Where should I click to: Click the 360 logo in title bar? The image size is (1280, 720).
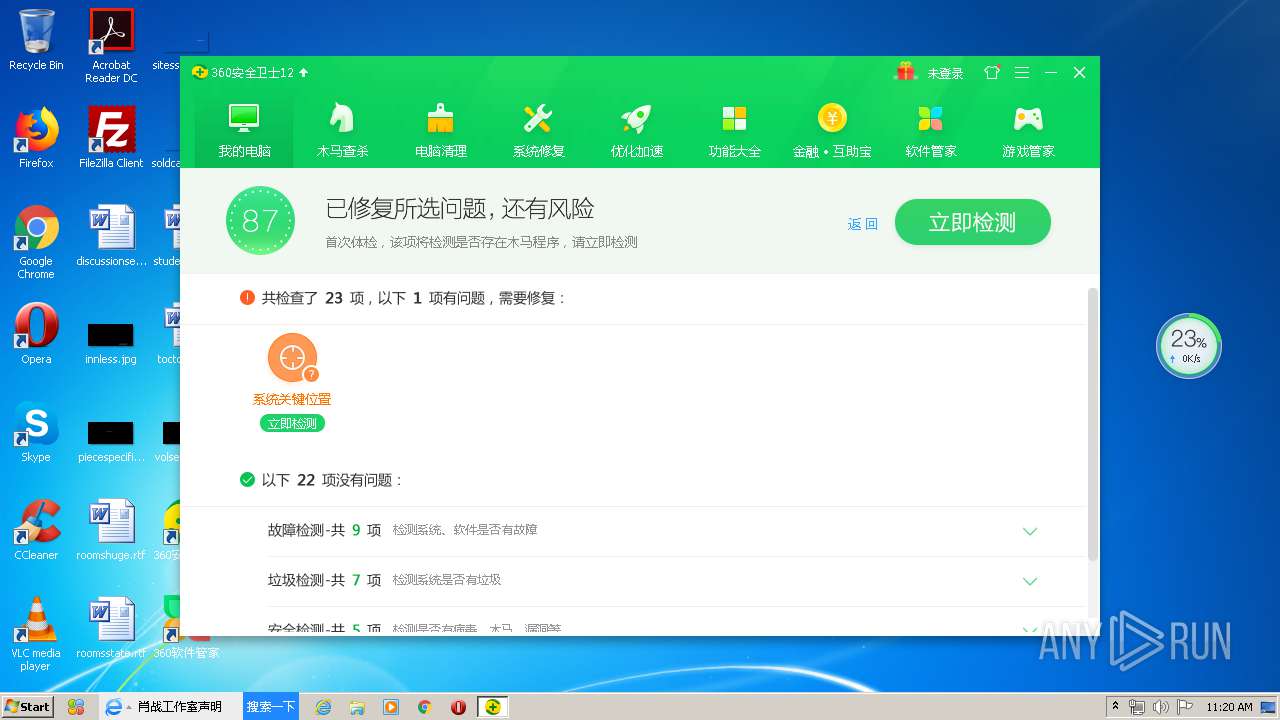click(199, 72)
